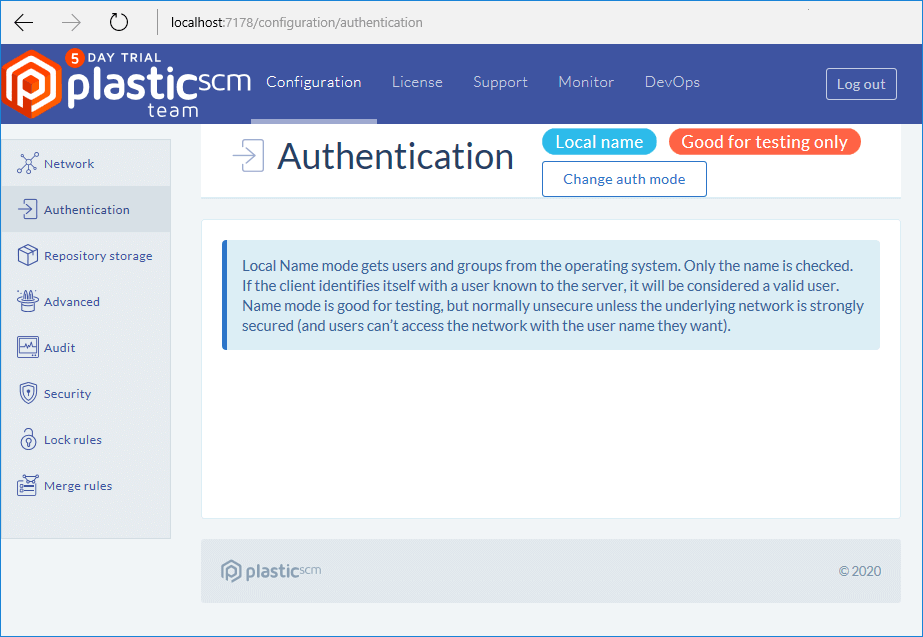Click the © 2020 footer text
Image resolution: width=923 pixels, height=637 pixels.
860,571
